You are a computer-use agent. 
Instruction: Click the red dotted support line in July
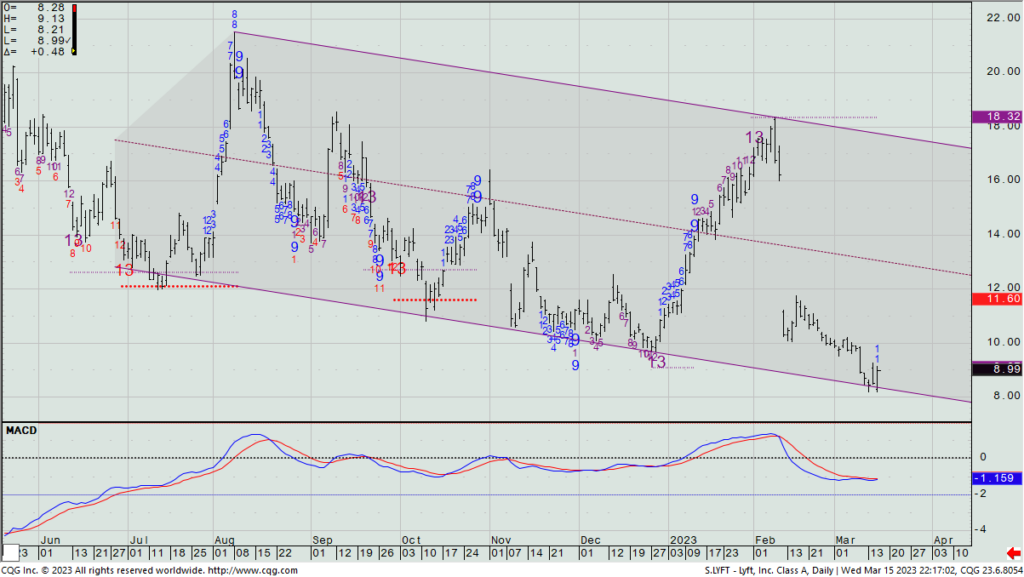click(180, 286)
